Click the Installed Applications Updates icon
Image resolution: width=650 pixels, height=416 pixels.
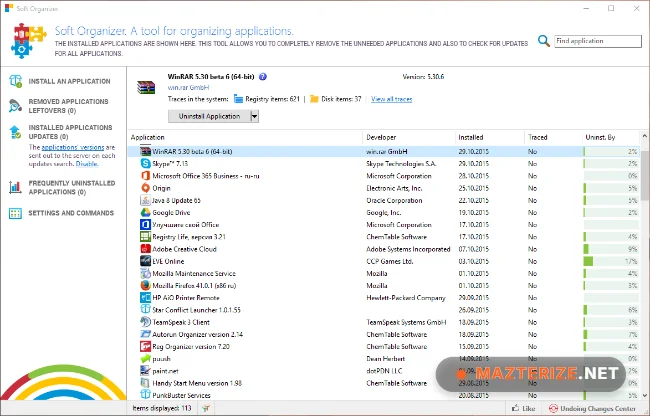click(15, 132)
